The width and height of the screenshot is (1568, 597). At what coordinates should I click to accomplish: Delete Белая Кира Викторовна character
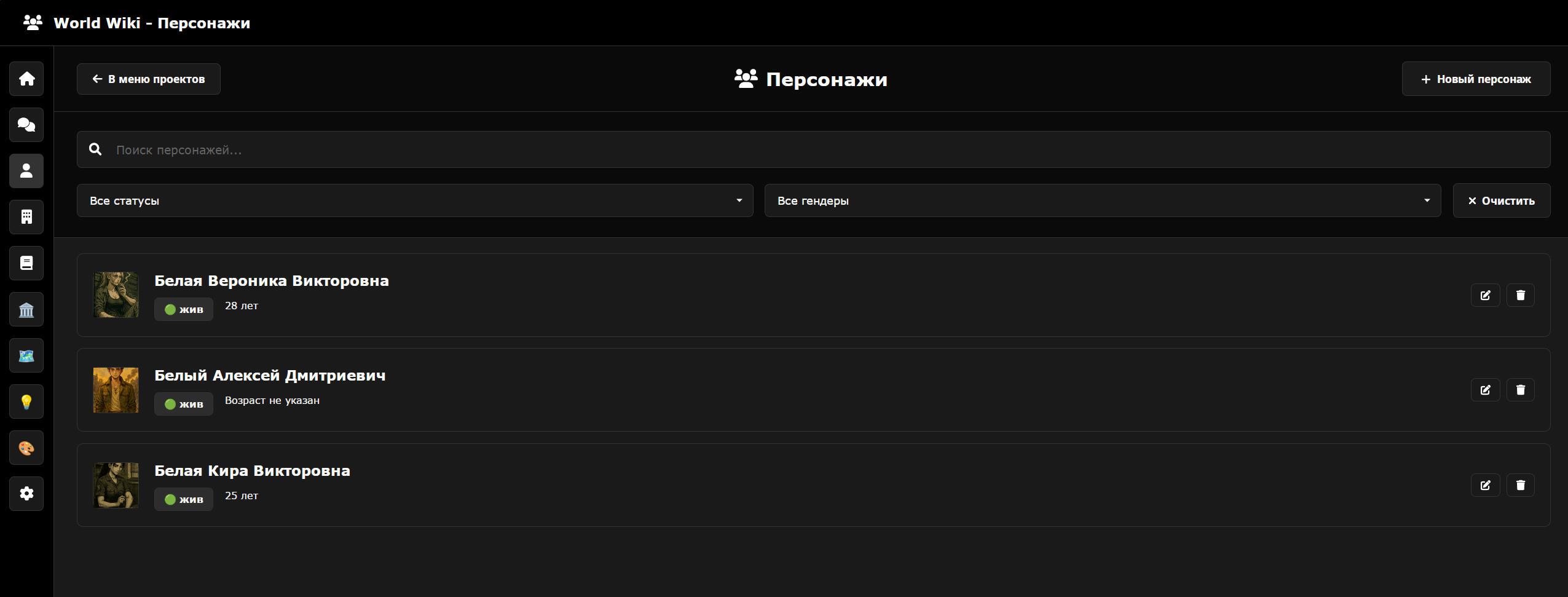[x=1520, y=485]
